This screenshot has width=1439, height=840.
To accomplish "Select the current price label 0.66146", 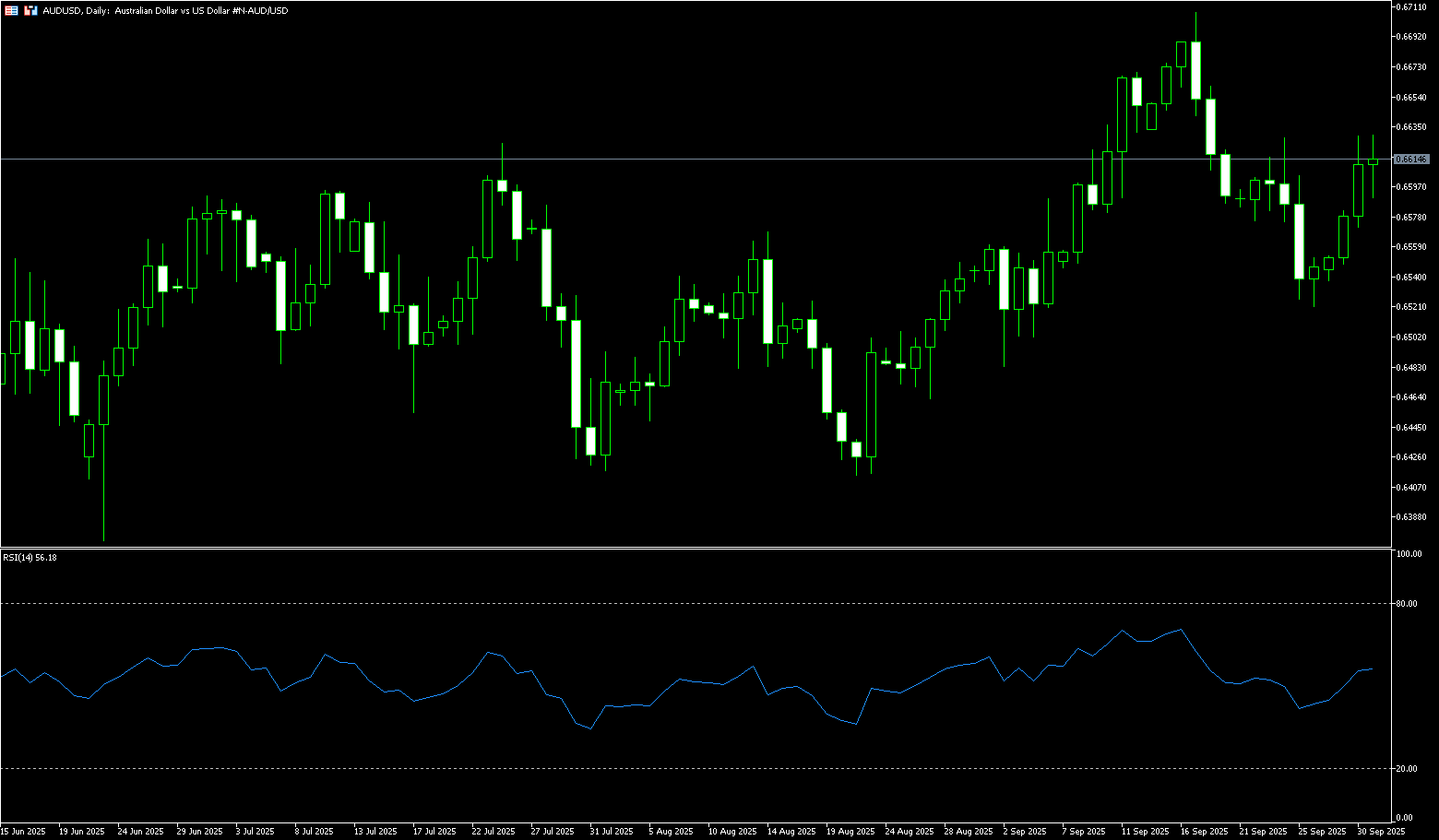I will (1411, 159).
